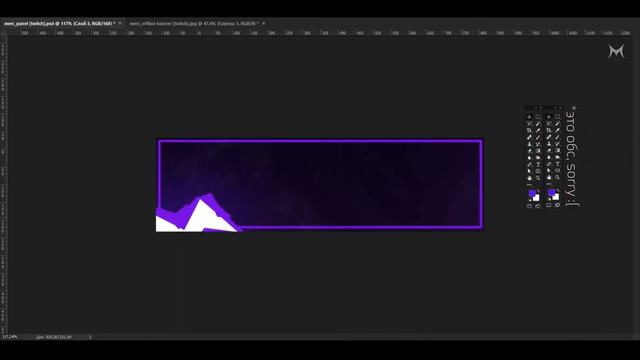640x360 pixels.
Task: Select the Pen tool in right tools panel
Action: [x=549, y=164]
